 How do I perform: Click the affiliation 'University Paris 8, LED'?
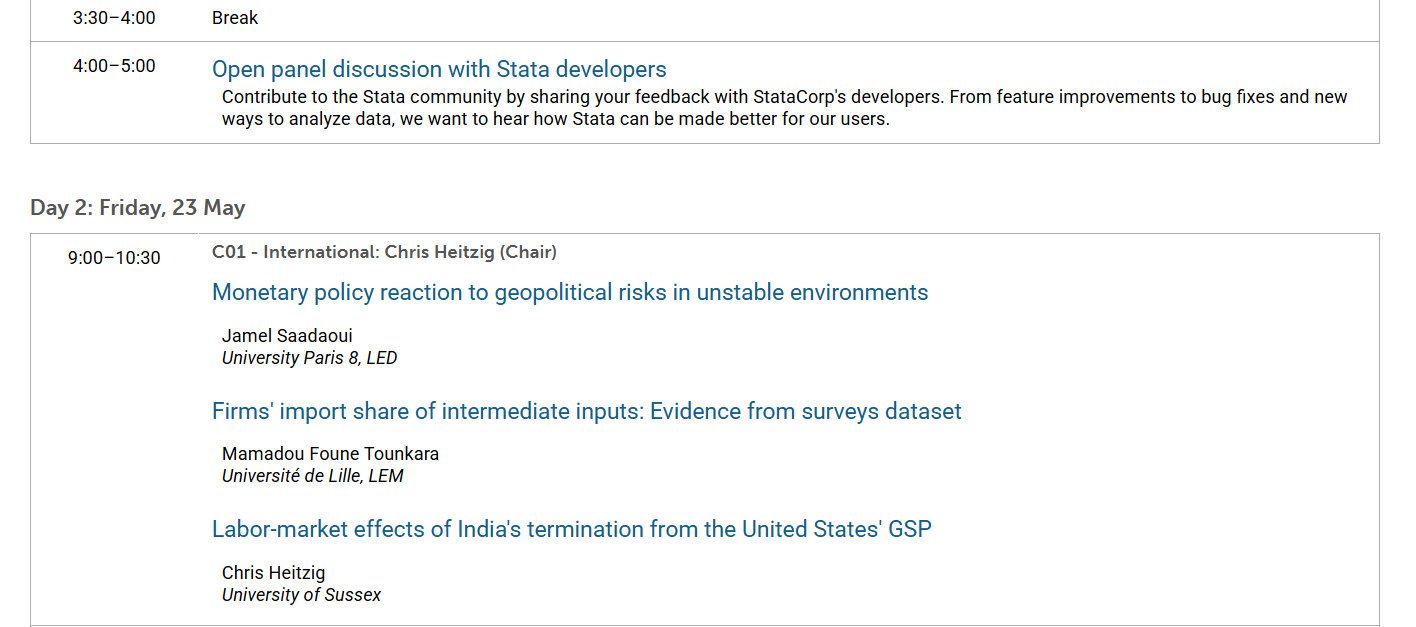(309, 358)
